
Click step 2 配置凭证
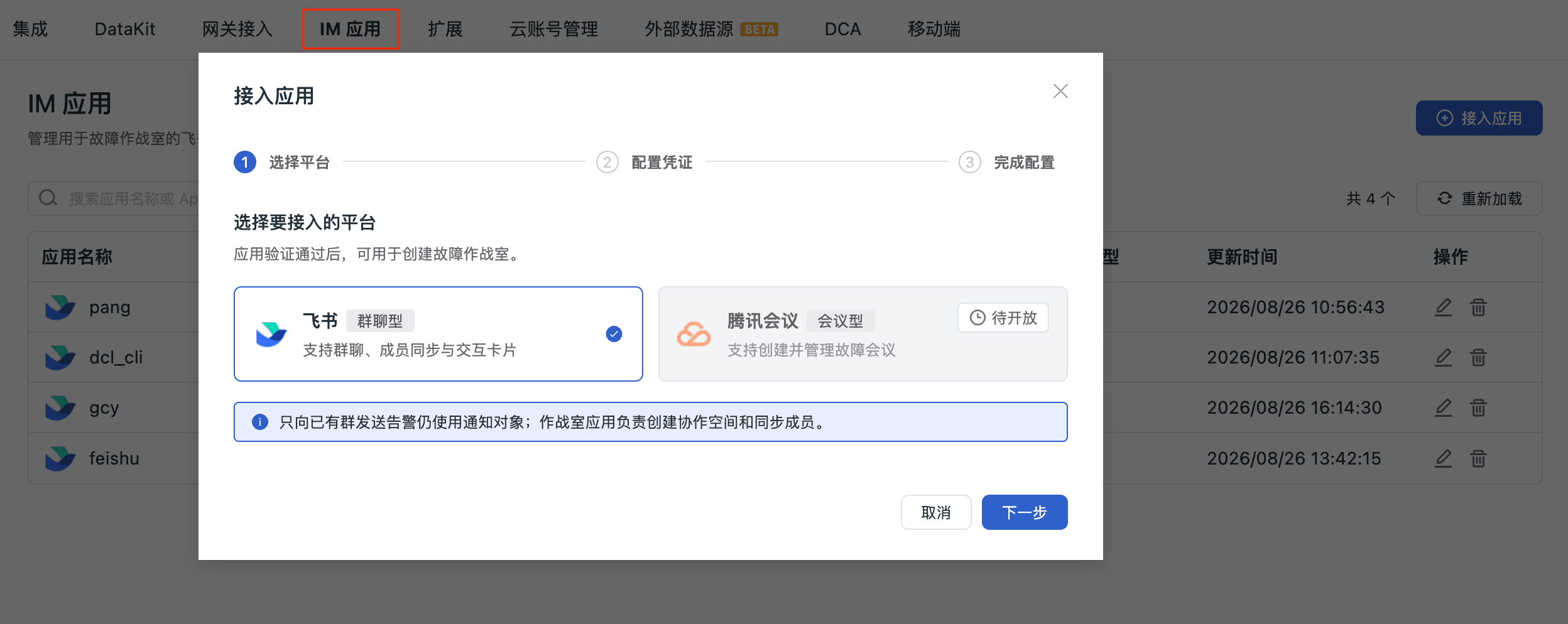[645, 162]
